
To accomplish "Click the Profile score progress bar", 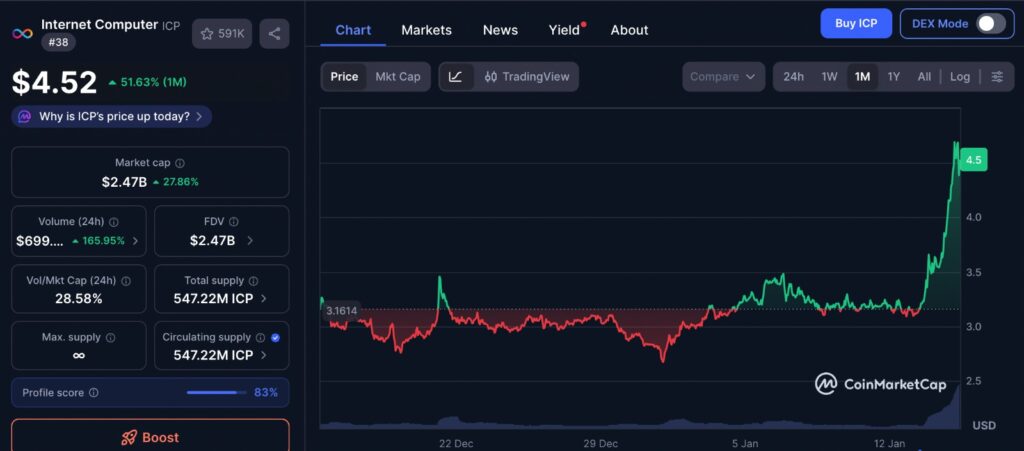I will pyautogui.click(x=216, y=393).
